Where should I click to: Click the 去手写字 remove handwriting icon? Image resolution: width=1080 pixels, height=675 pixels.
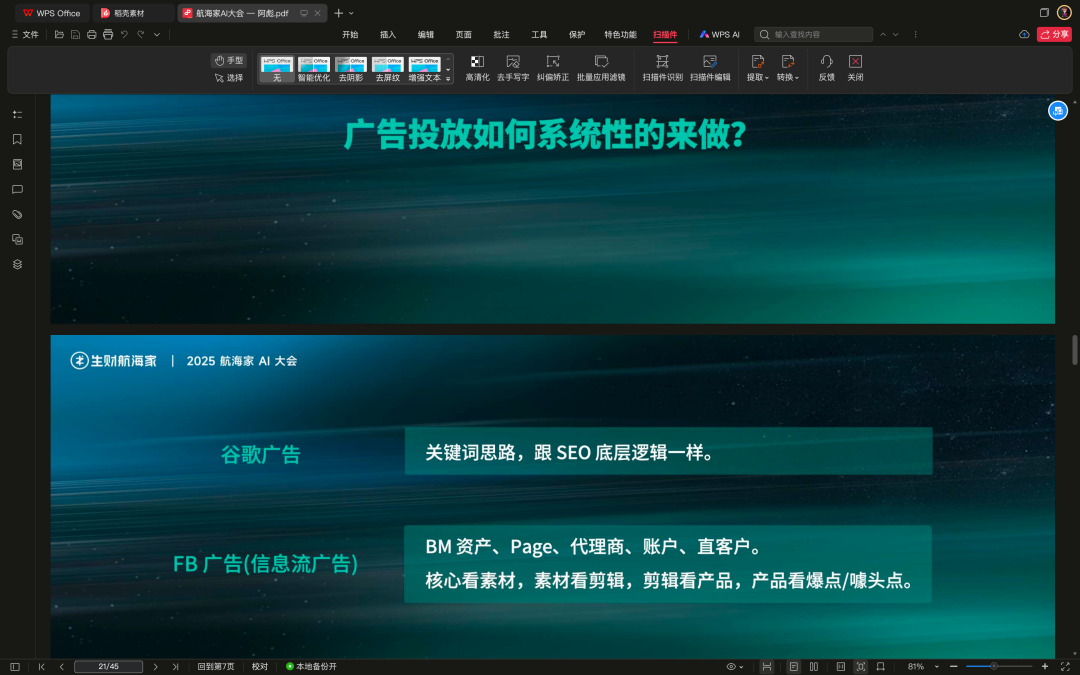513,69
